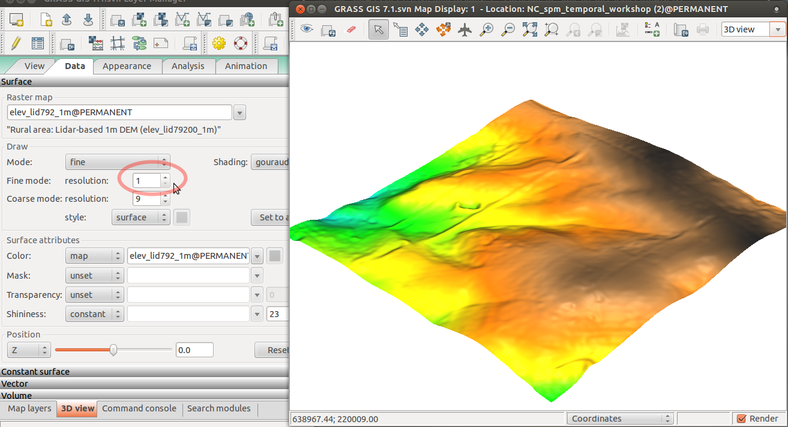Open the help lifebuoy icon
The width and height of the screenshot is (788, 427).
pyautogui.click(x=241, y=44)
